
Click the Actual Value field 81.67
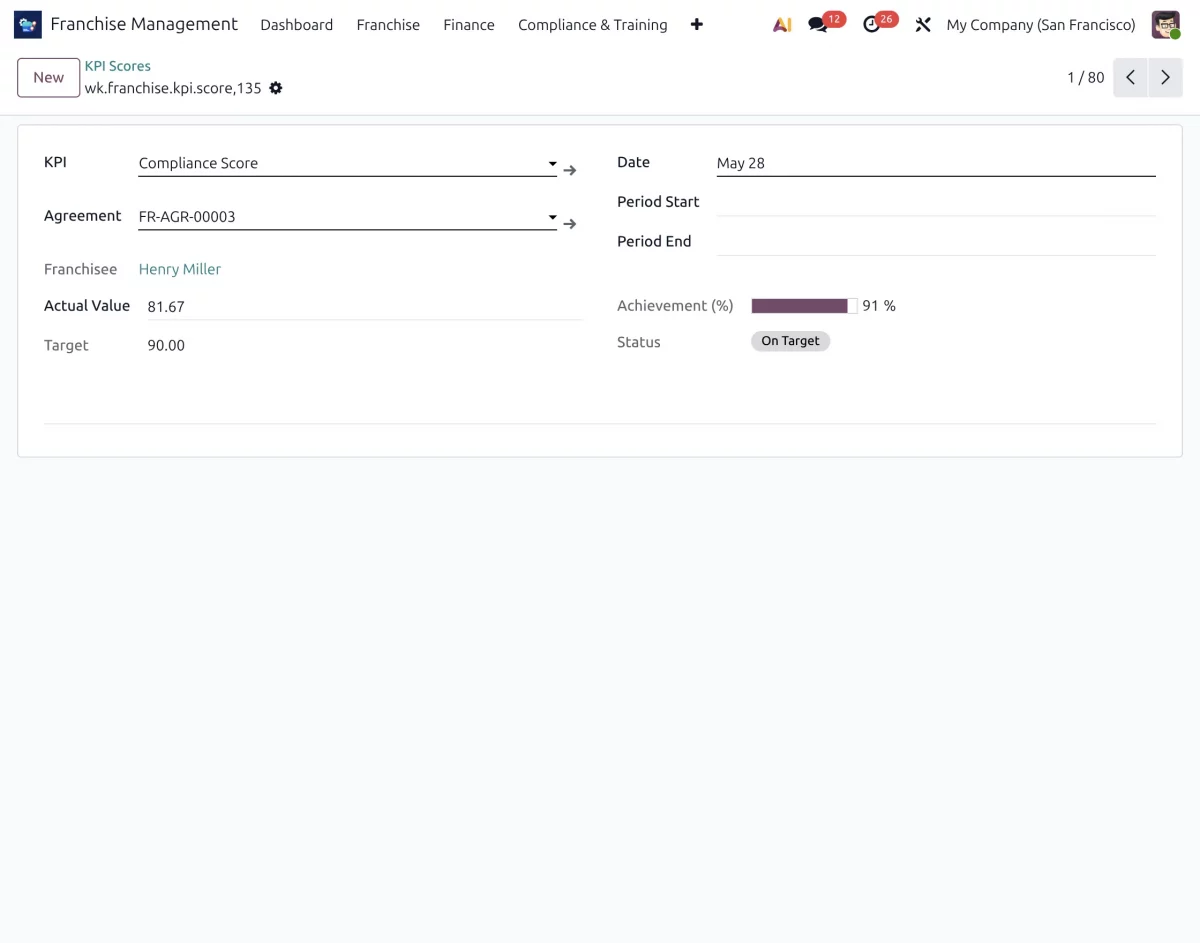[364, 307]
